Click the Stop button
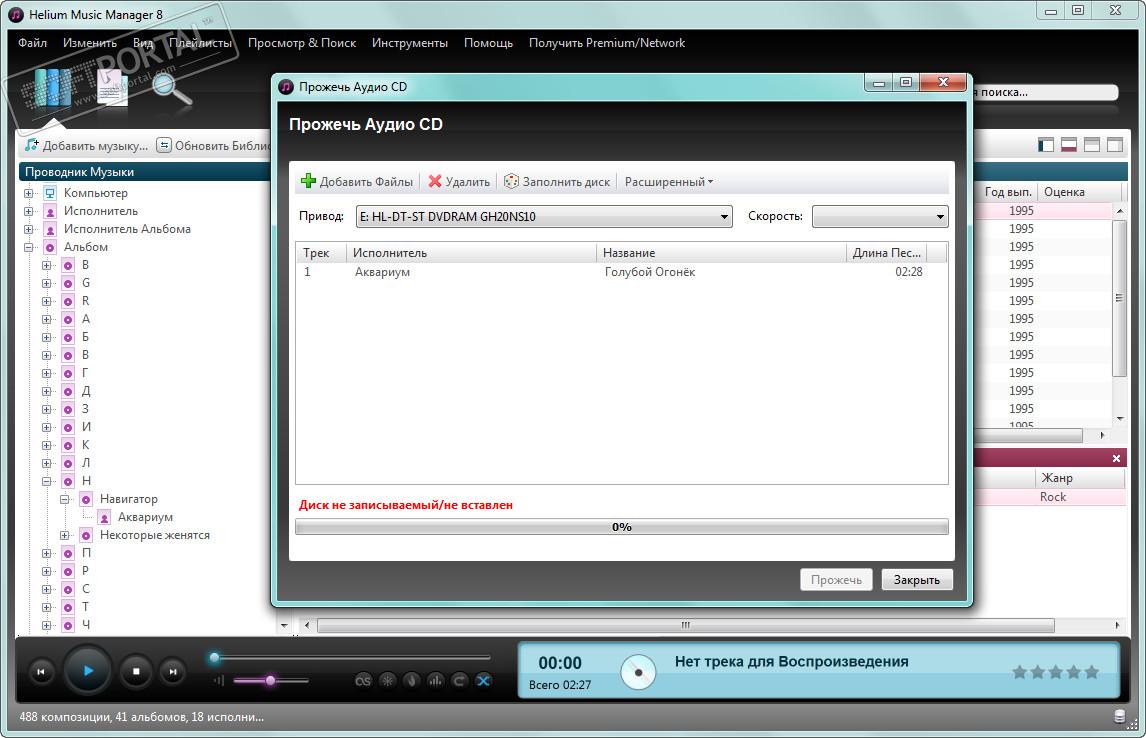Viewport: 1146px width, 738px height. 136,671
